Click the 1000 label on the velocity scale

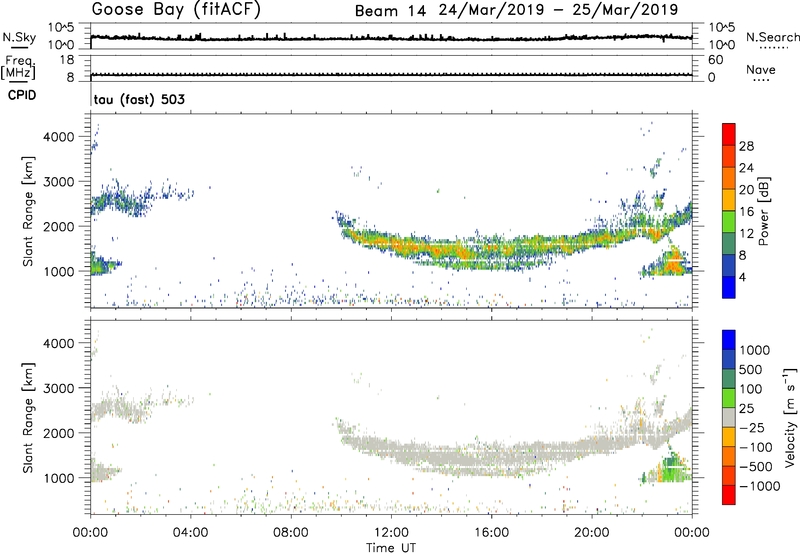[x=755, y=350]
